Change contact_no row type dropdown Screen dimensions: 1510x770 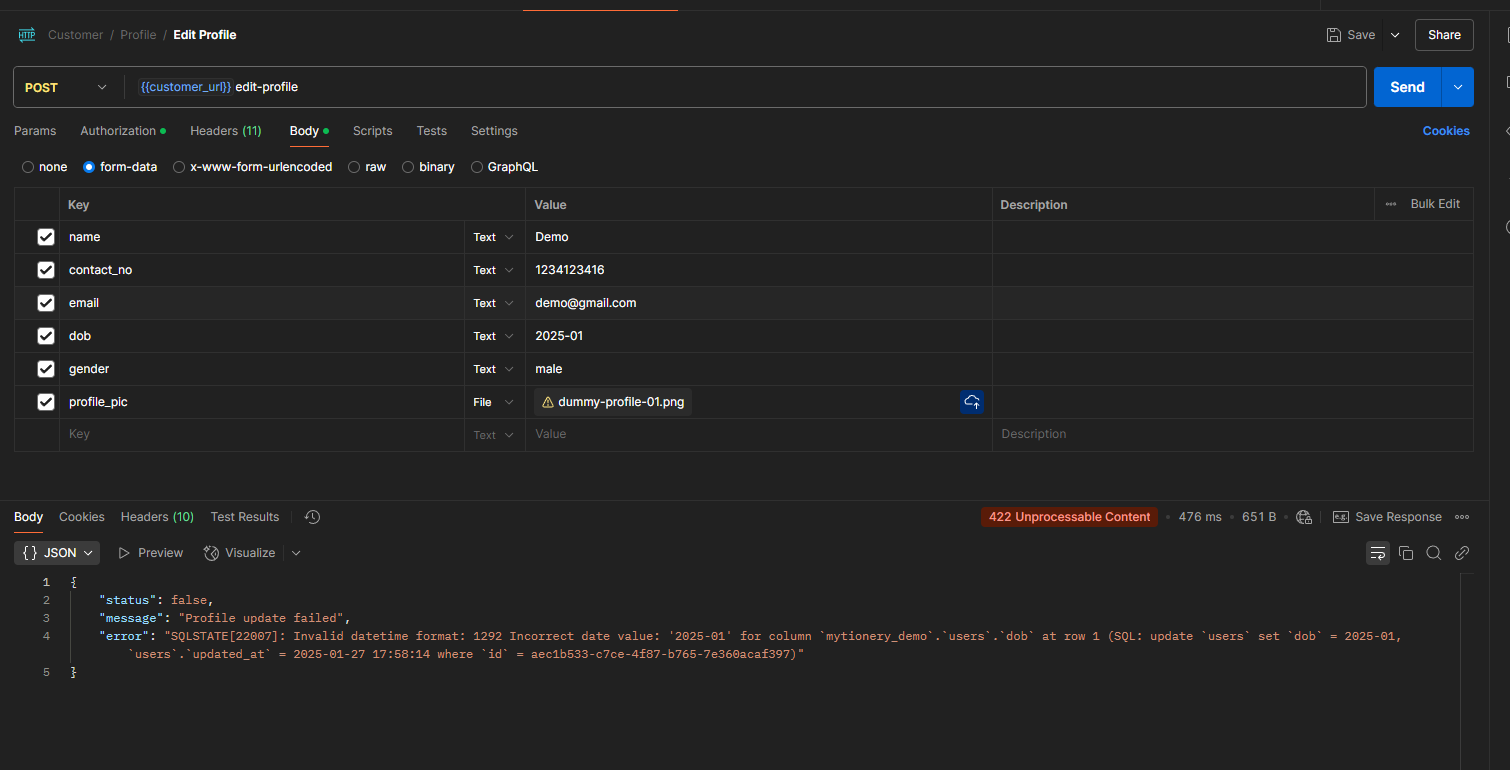[x=494, y=270]
